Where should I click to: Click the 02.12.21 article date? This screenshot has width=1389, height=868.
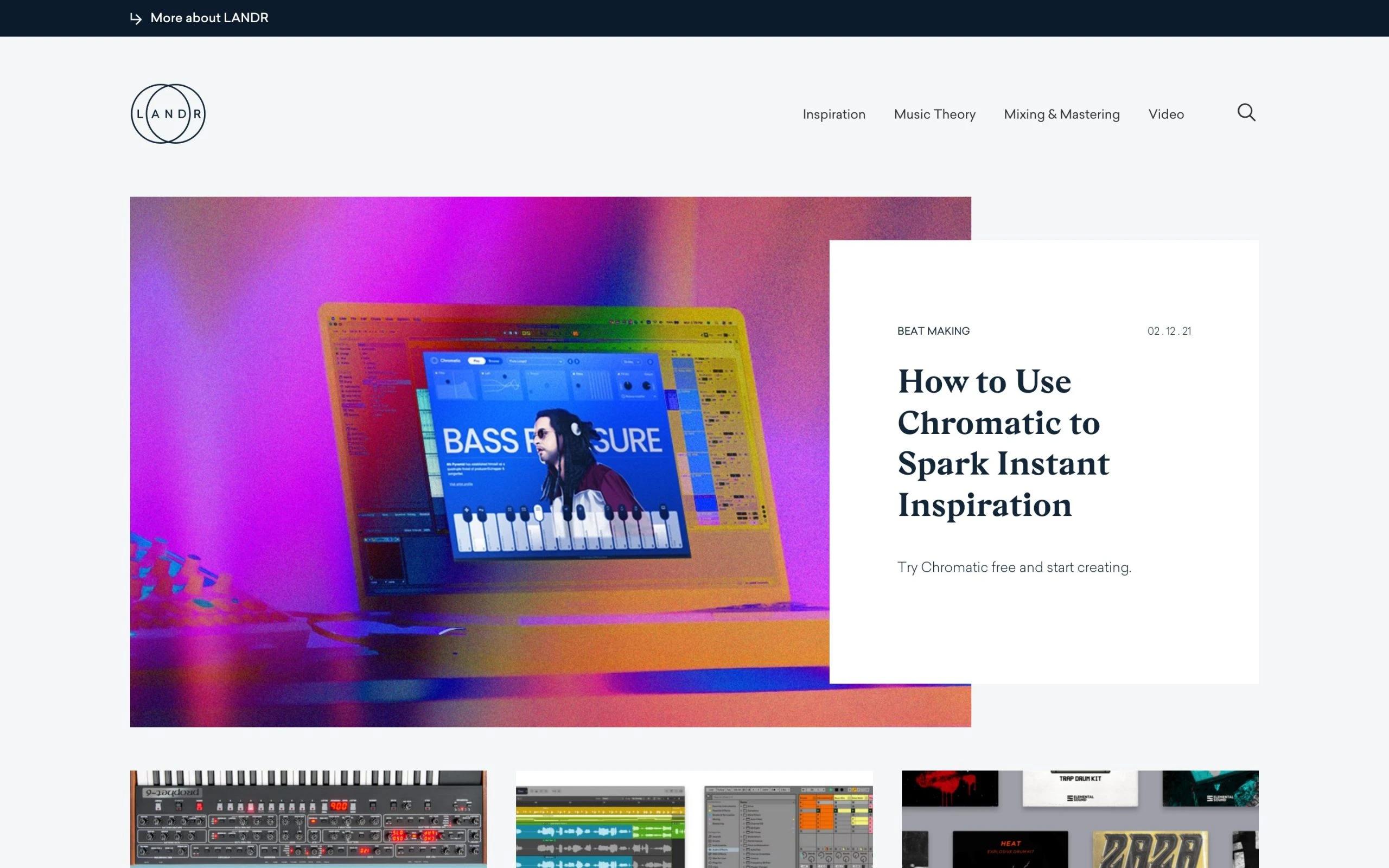pyautogui.click(x=1169, y=331)
